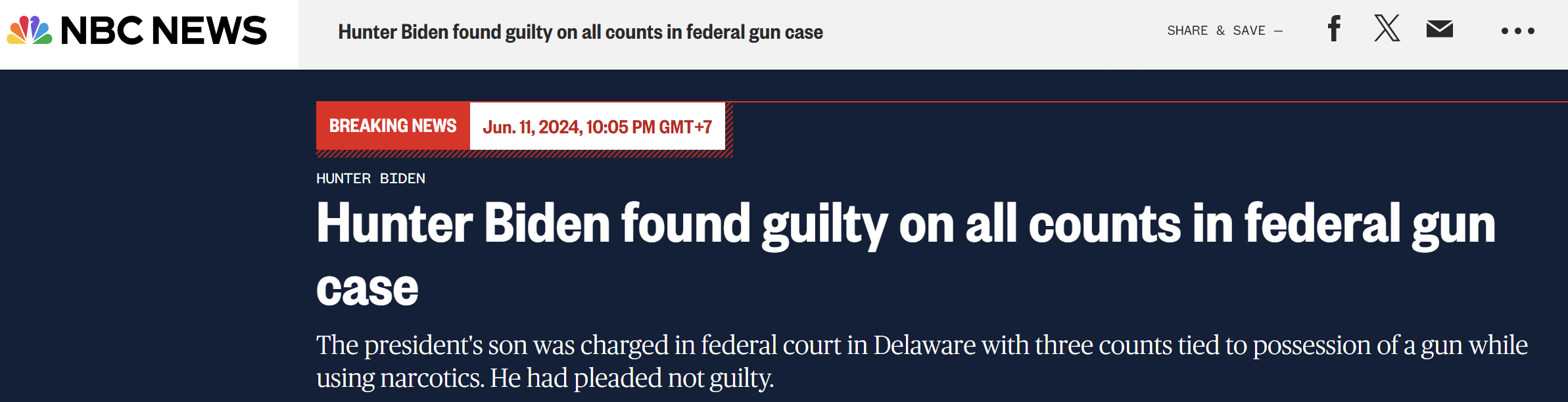Open the three-dot more options menu
This screenshot has height=402, width=1568.
(1517, 31)
